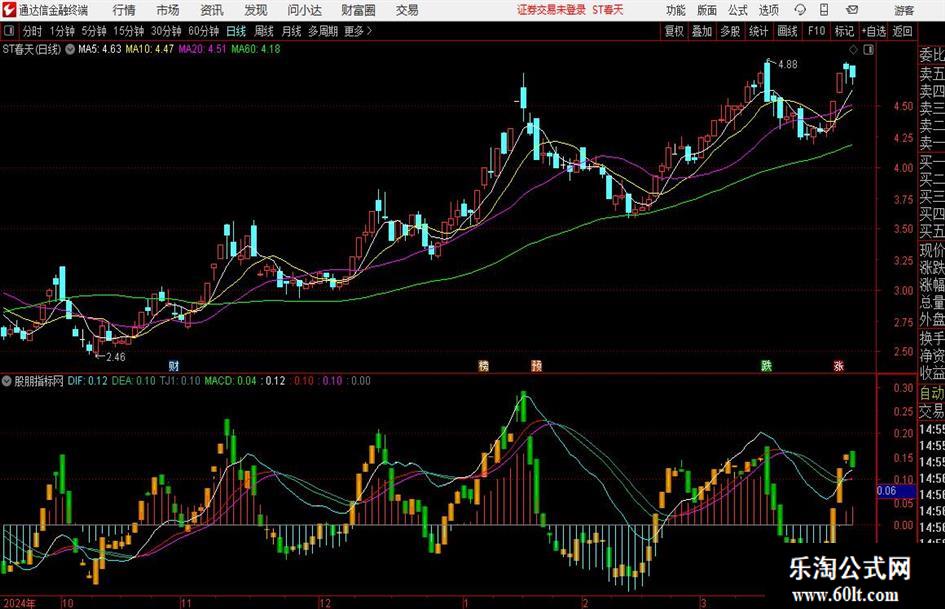The height and width of the screenshot is (609, 945).
Task: Open the customer service headset icon
Action: [x=800, y=10]
